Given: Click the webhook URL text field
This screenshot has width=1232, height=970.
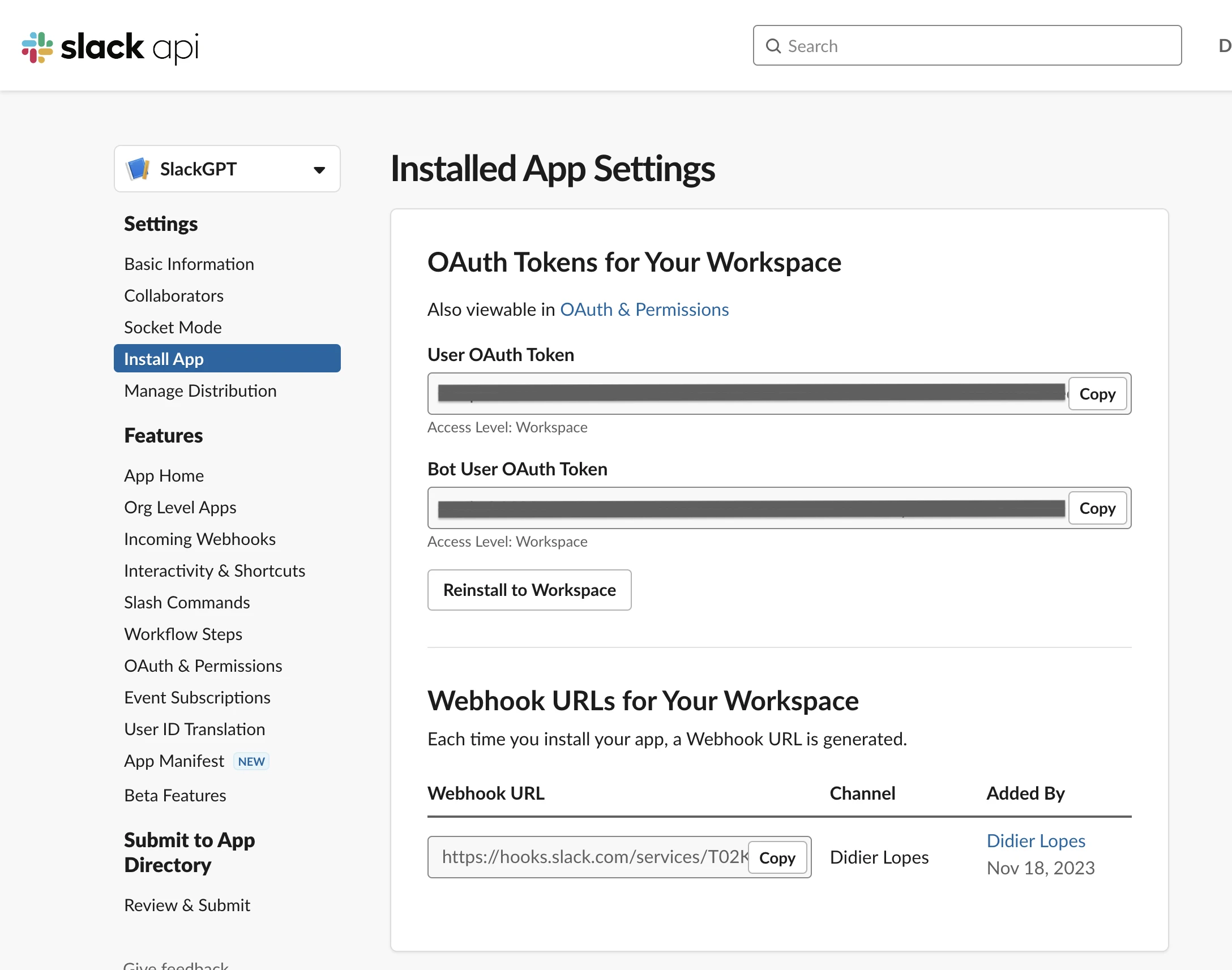Looking at the screenshot, I should tap(591, 857).
